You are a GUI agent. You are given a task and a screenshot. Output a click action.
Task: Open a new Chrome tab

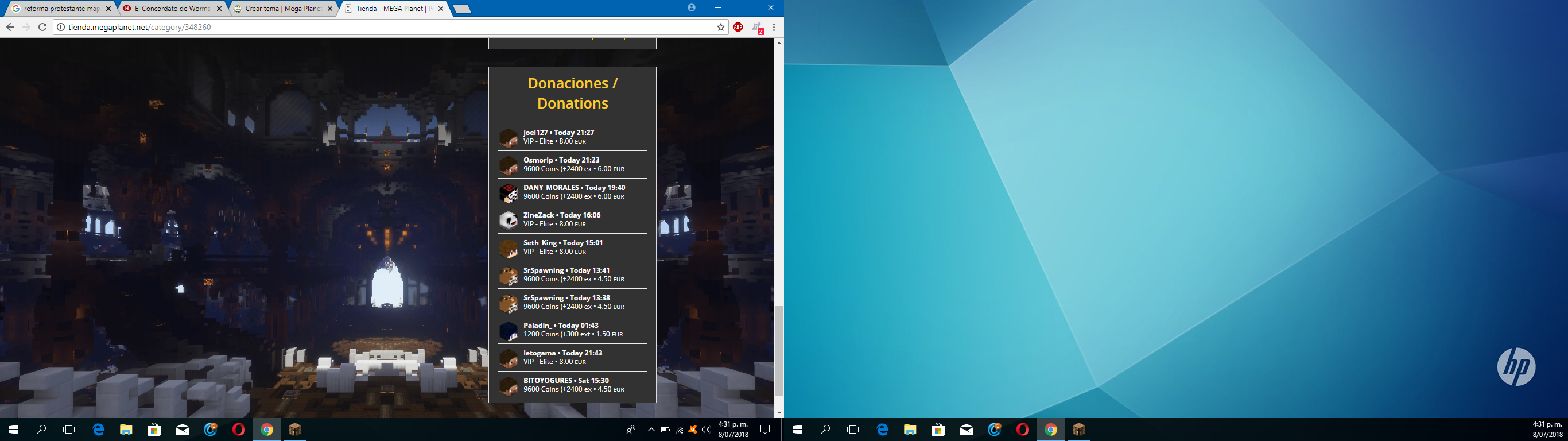pyautogui.click(x=462, y=9)
